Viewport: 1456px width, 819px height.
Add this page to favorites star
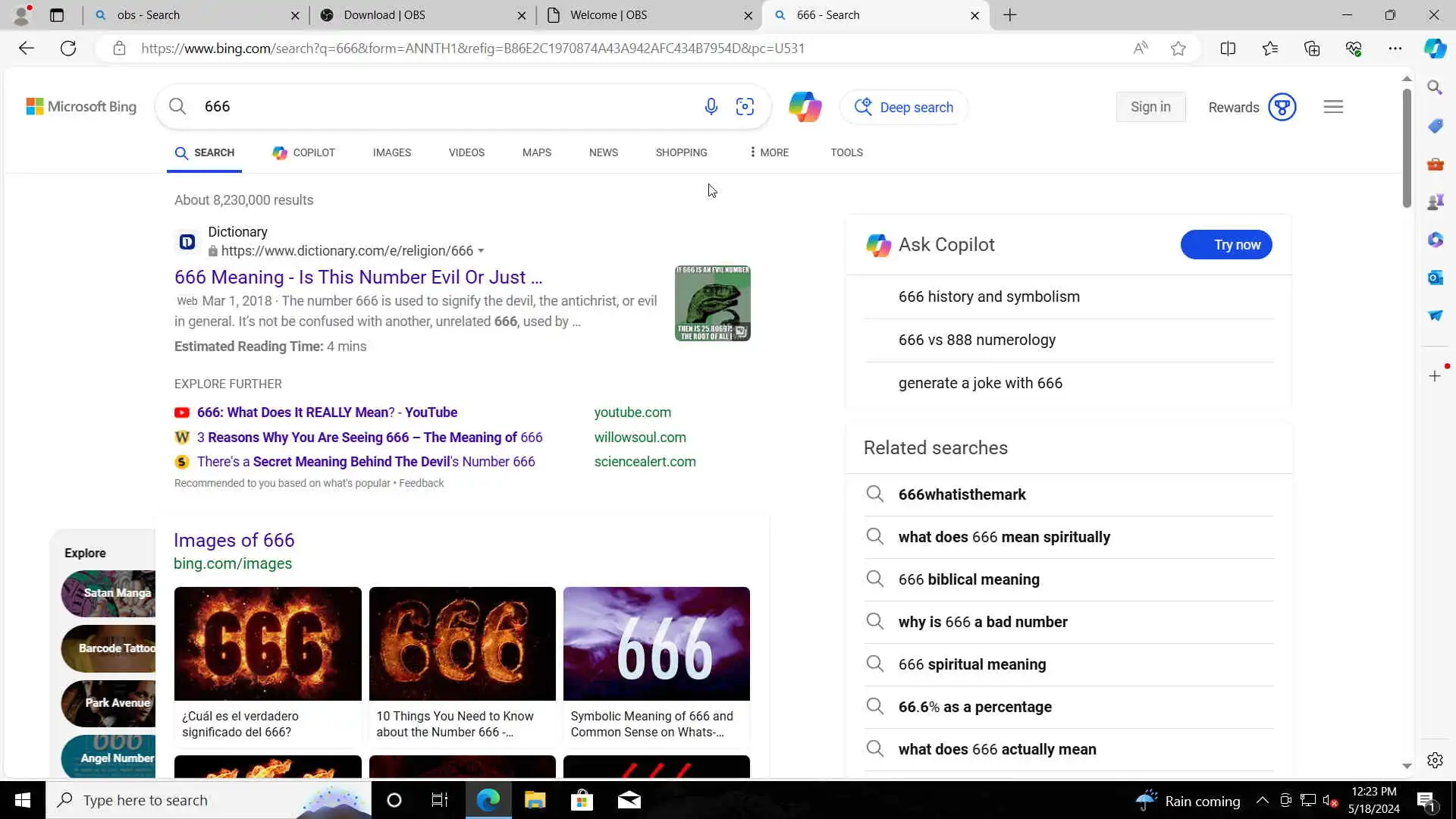click(x=1178, y=49)
